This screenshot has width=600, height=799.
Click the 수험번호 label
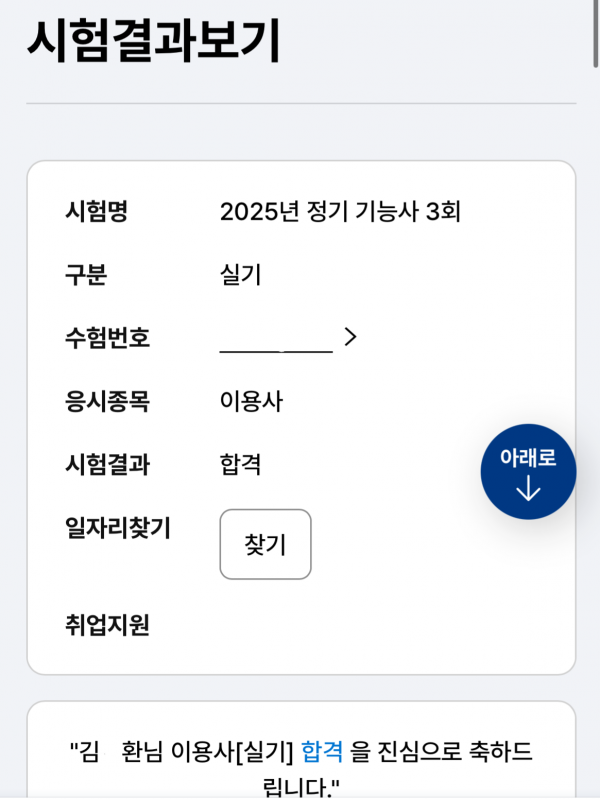pos(107,338)
